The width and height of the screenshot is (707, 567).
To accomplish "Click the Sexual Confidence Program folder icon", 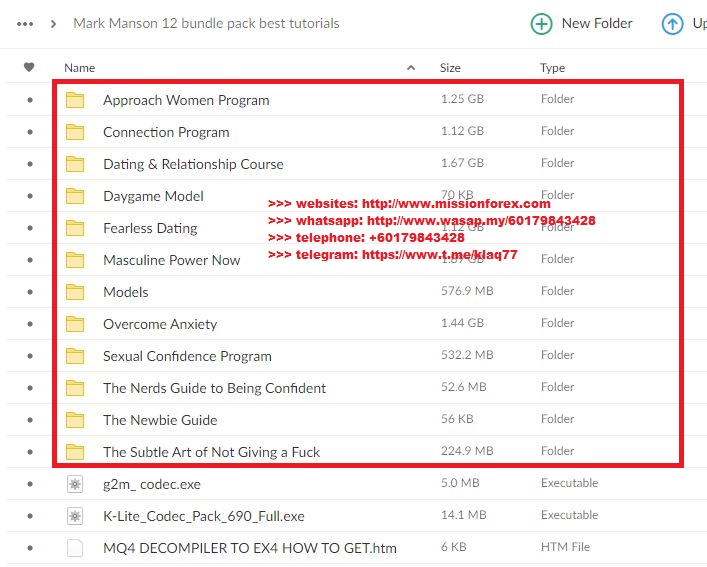I will click(x=75, y=356).
